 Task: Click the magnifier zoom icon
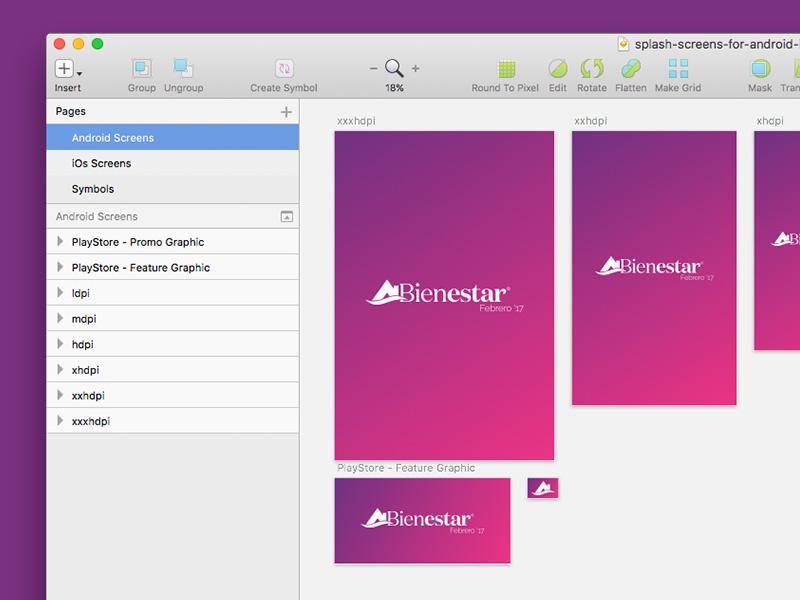[394, 68]
